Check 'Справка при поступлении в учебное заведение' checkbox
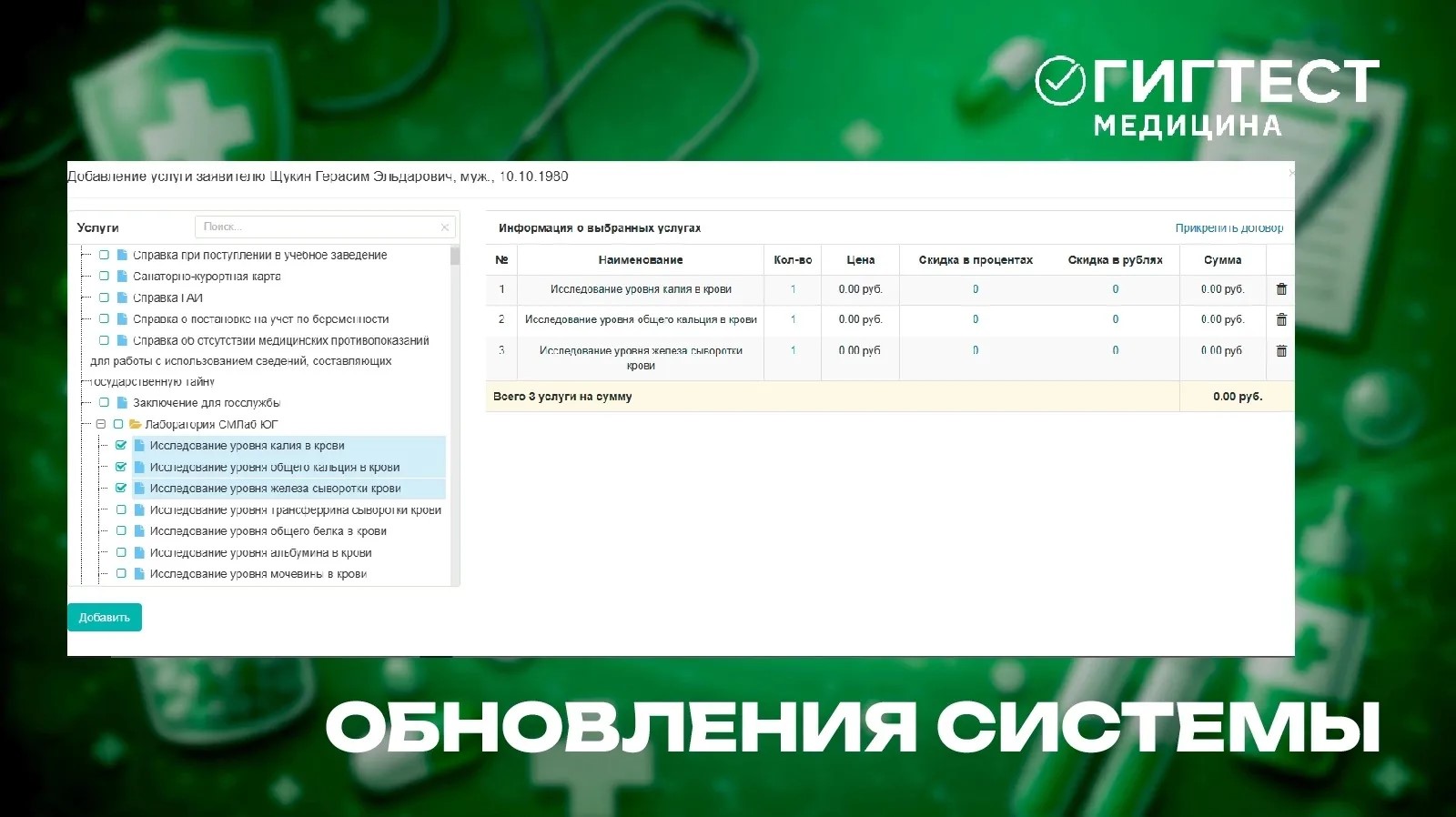 104,255
